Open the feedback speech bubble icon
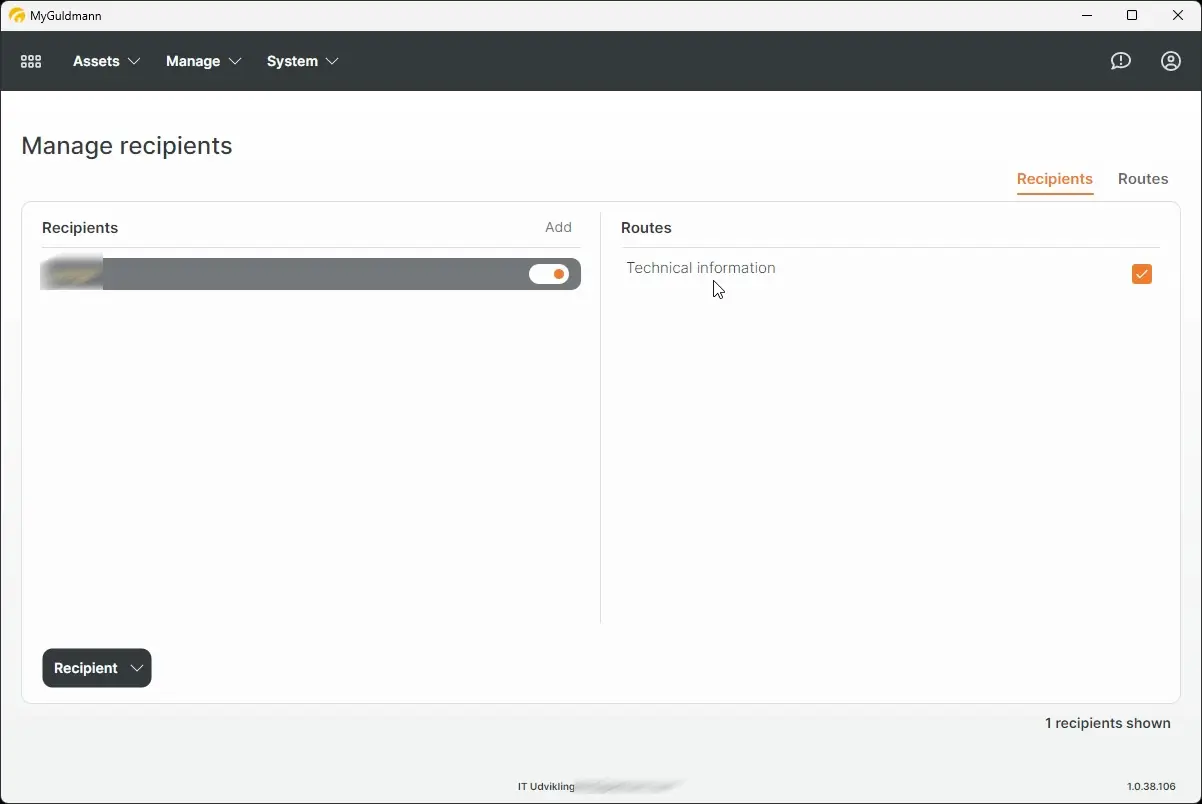The image size is (1202, 804). (1120, 61)
